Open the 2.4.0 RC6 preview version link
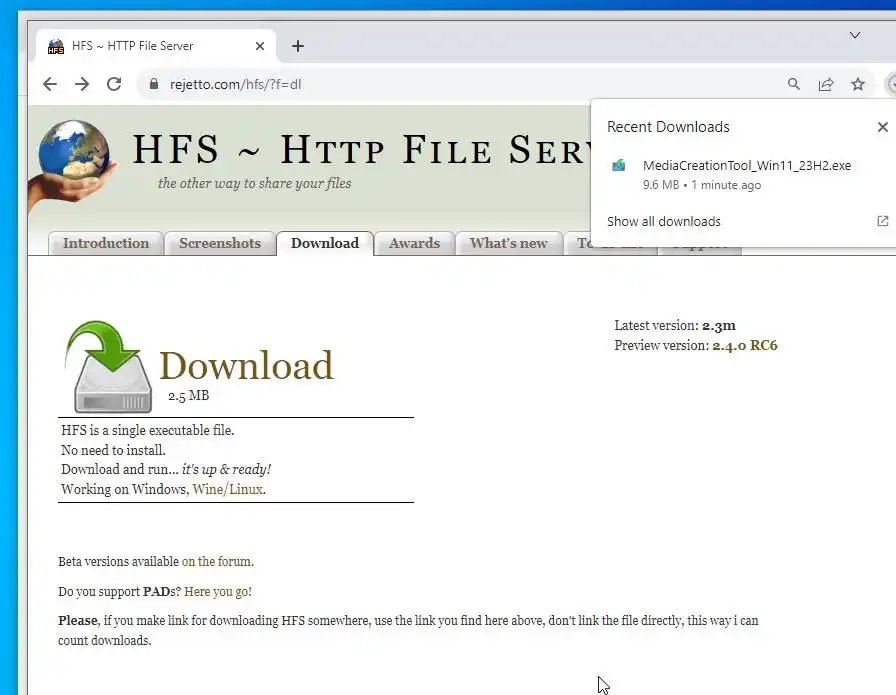896x695 pixels. tap(745, 345)
